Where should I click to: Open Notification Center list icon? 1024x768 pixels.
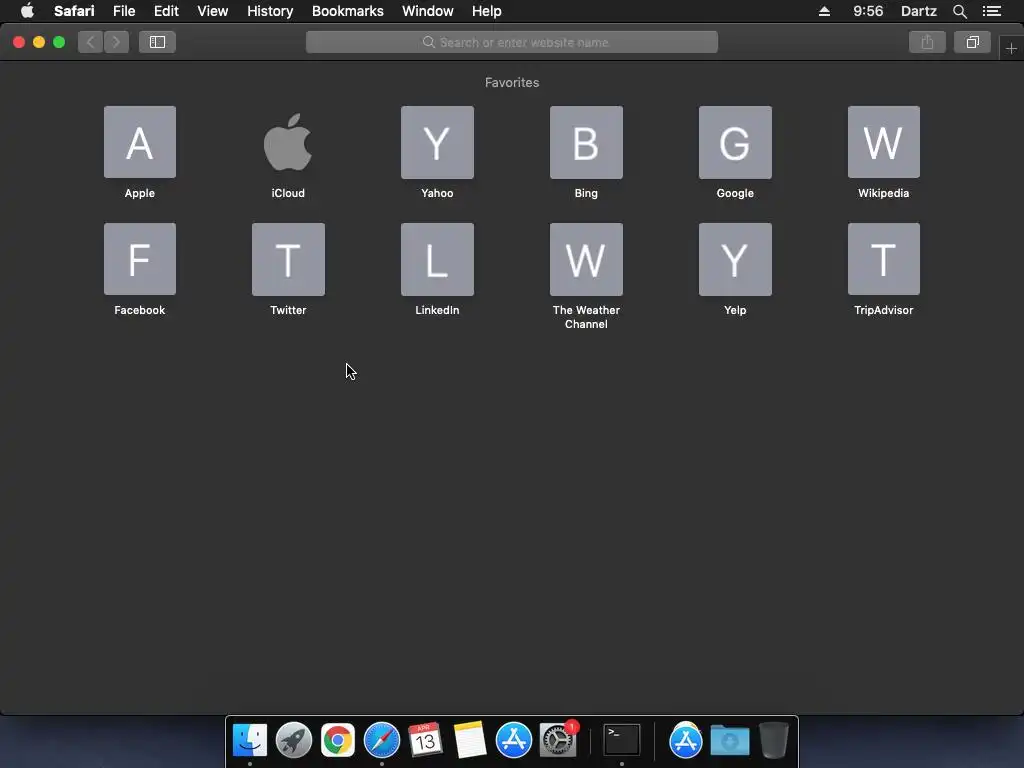pos(992,11)
